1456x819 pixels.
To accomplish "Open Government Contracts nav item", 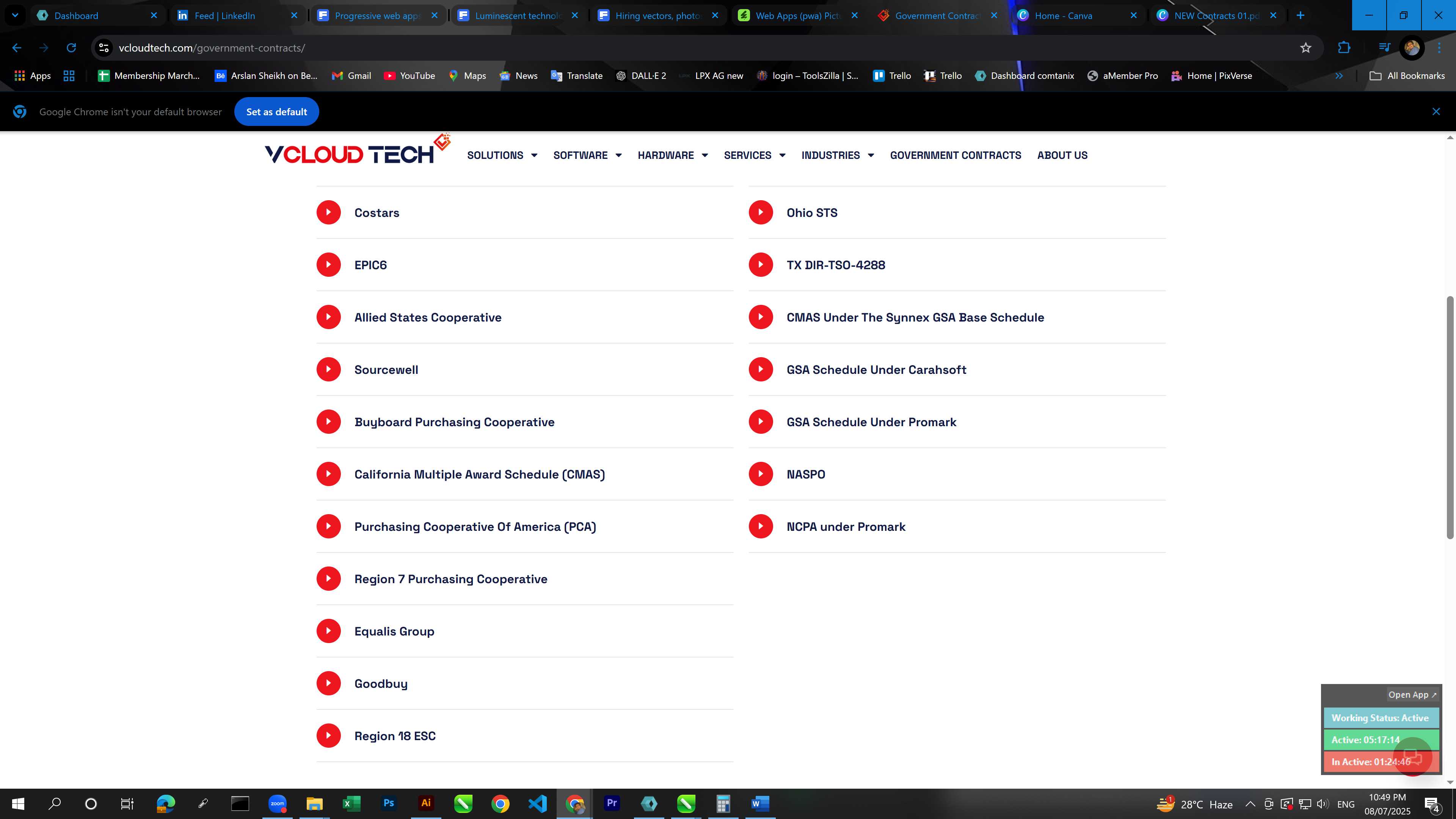I will 956,155.
